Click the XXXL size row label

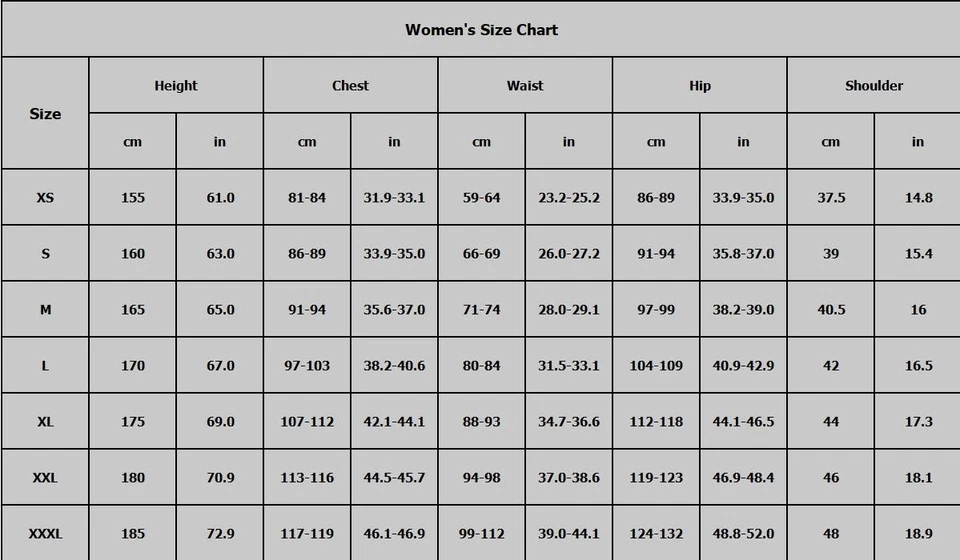(x=45, y=534)
